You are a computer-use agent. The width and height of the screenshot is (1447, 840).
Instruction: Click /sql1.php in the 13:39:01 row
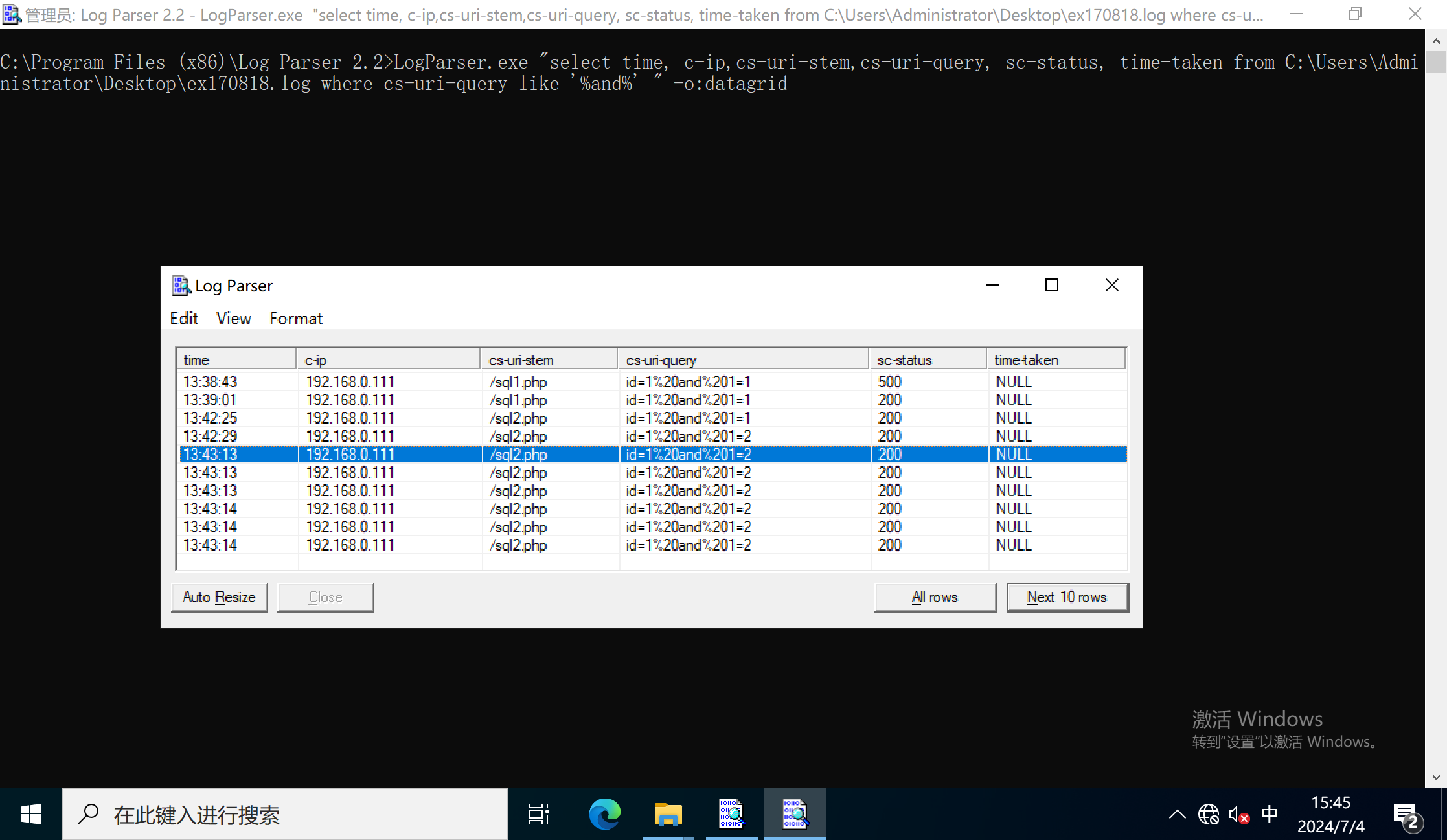tap(518, 400)
